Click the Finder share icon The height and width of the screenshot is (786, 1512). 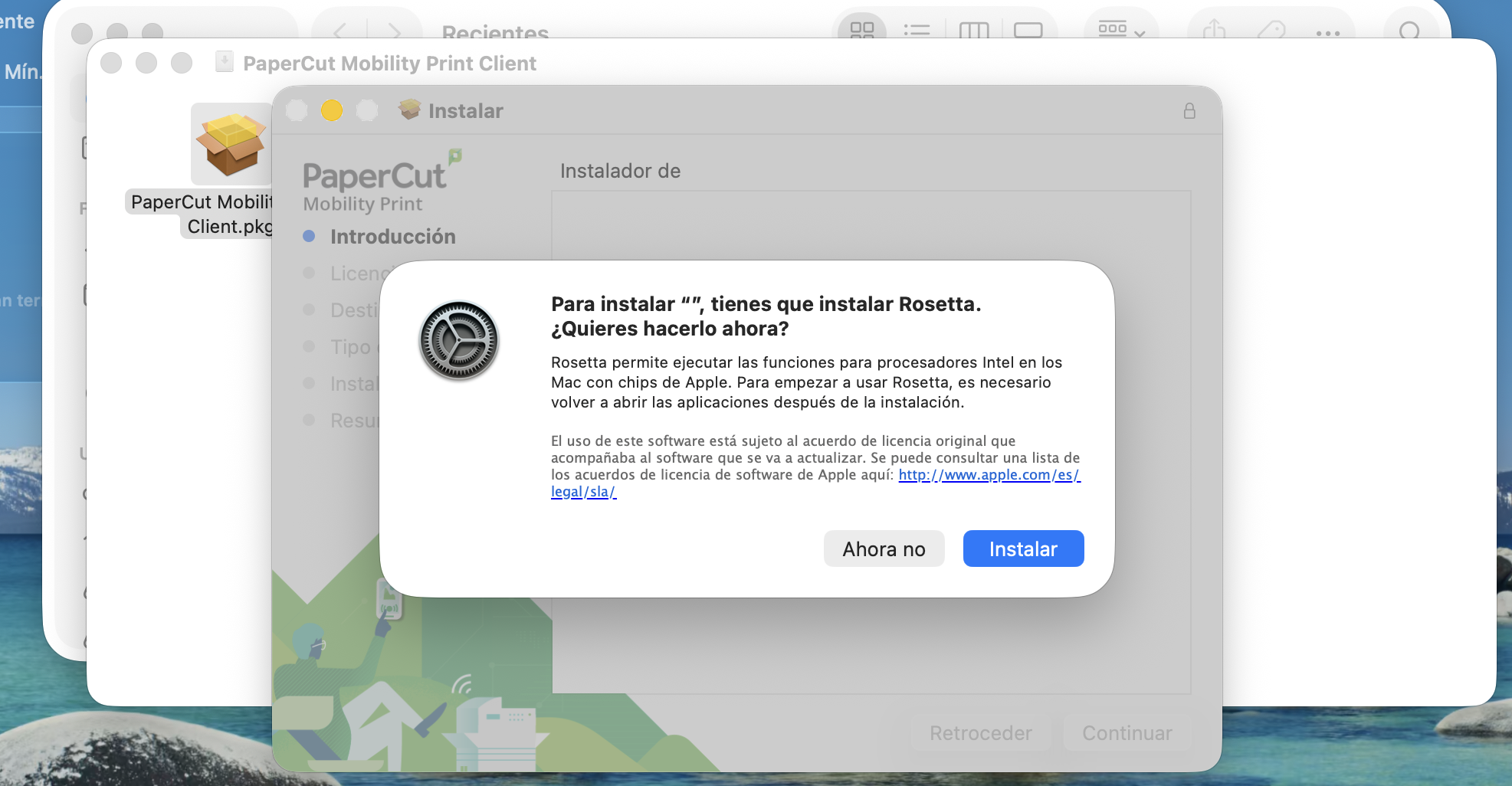[1214, 30]
